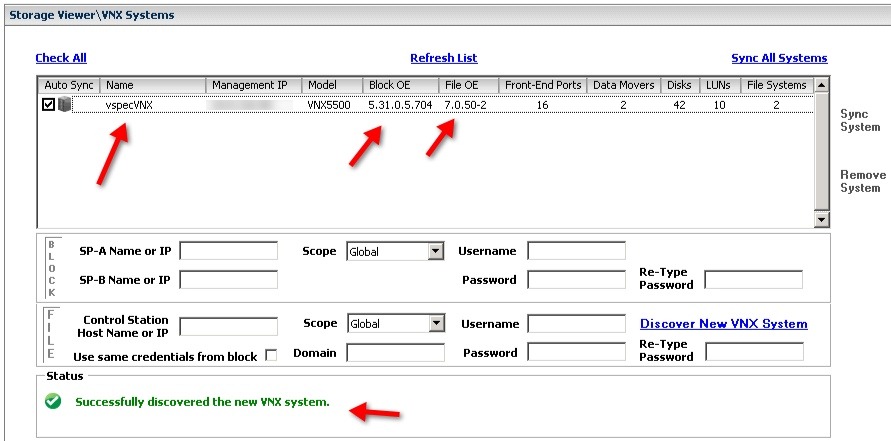Sort by the Name column header
The width and height of the screenshot is (891, 441).
[x=153, y=85]
